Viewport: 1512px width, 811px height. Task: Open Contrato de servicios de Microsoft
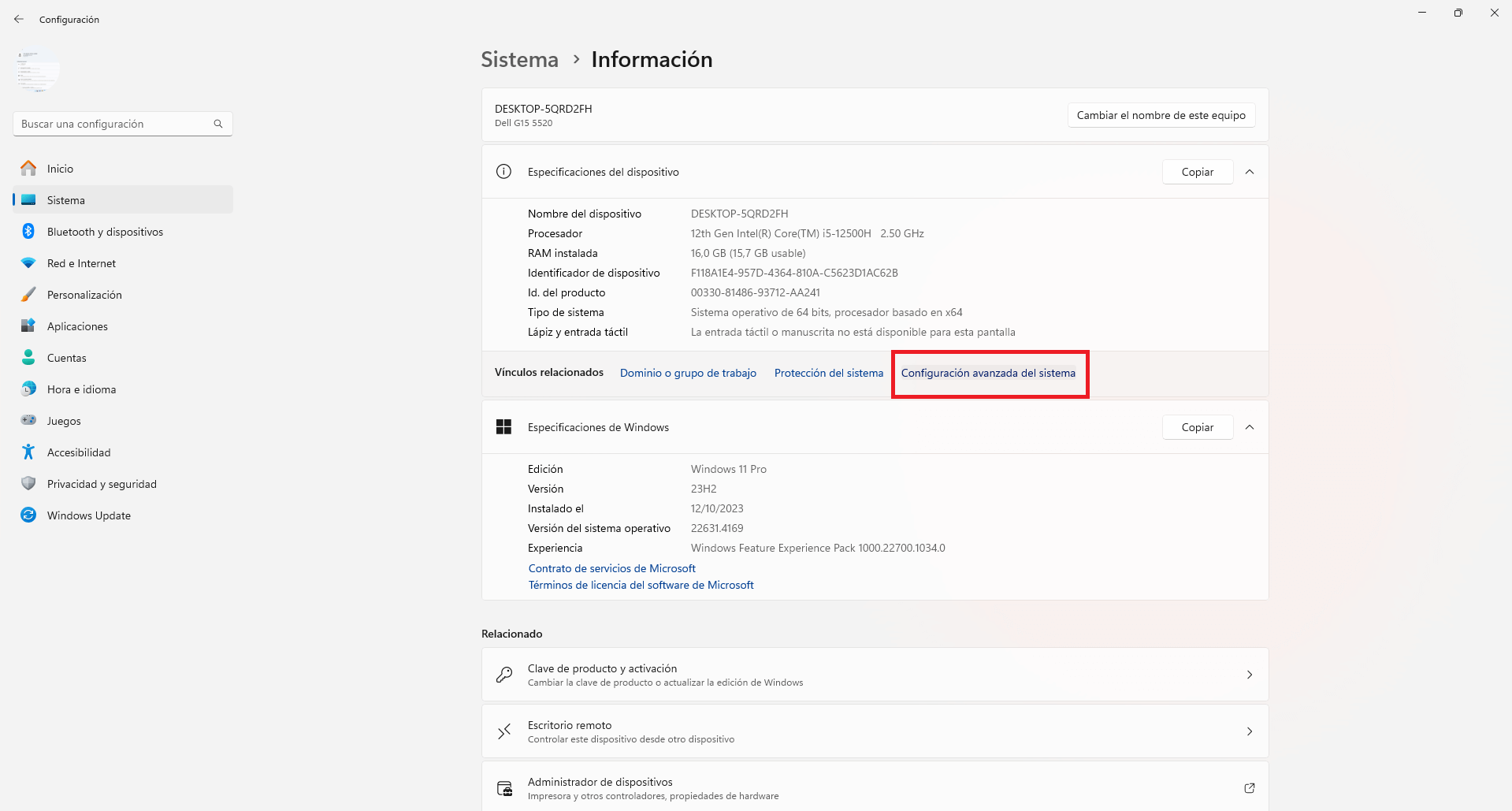(612, 568)
